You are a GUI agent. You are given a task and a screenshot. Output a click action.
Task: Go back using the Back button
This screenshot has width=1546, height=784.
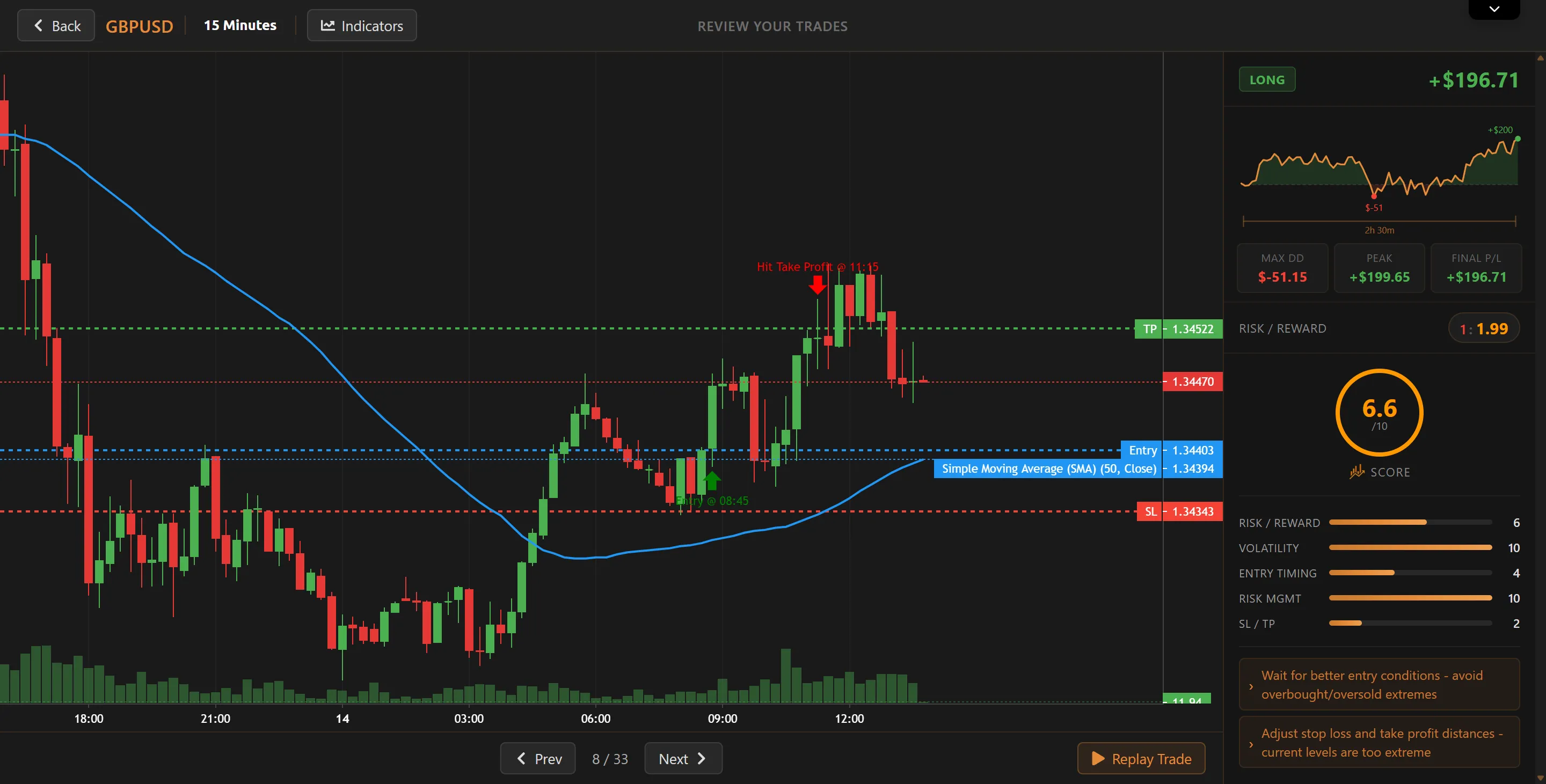click(56, 26)
